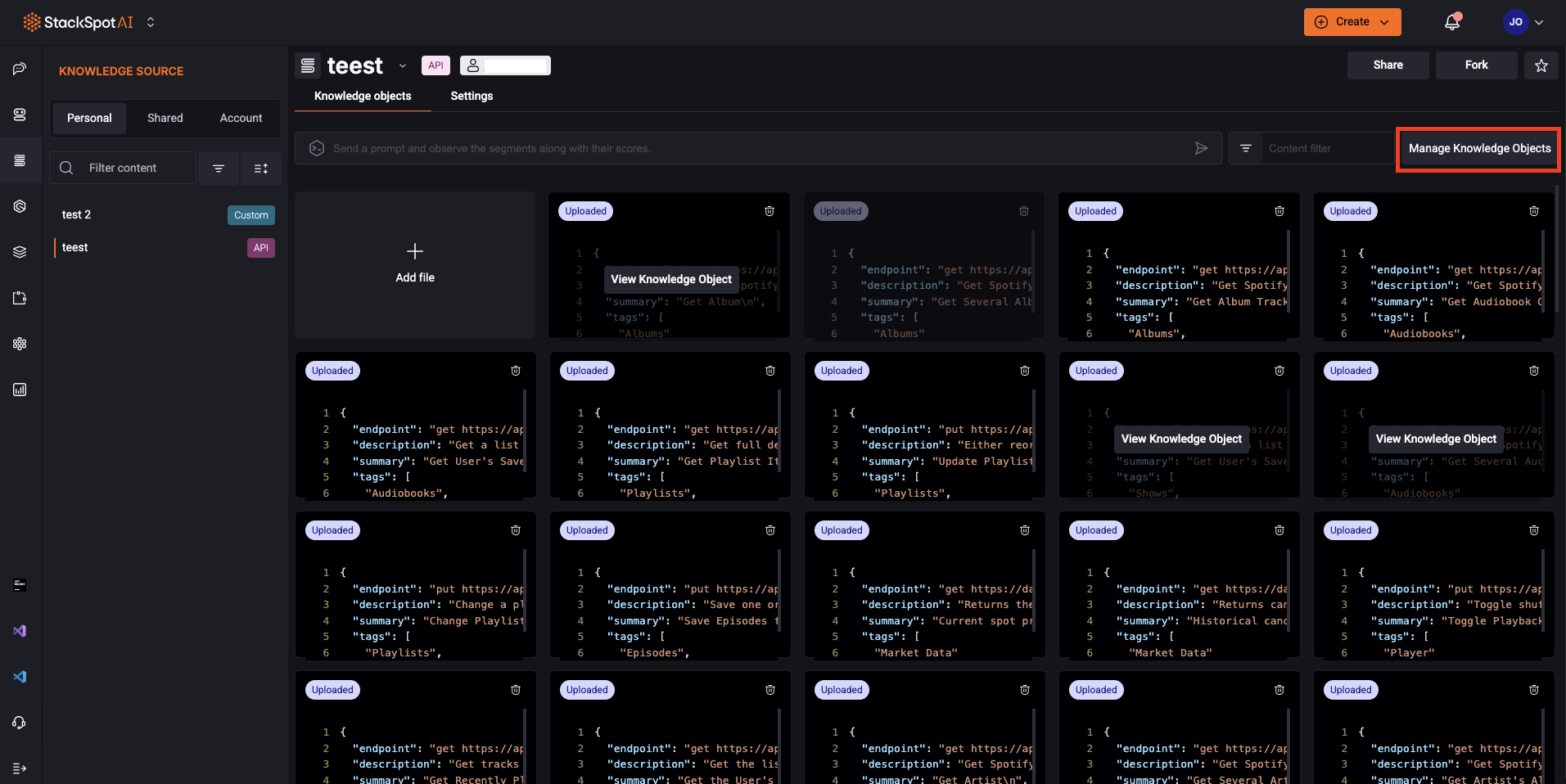Expand the JO profile menu
Viewport: 1566px width, 784px height.
[x=1524, y=22]
